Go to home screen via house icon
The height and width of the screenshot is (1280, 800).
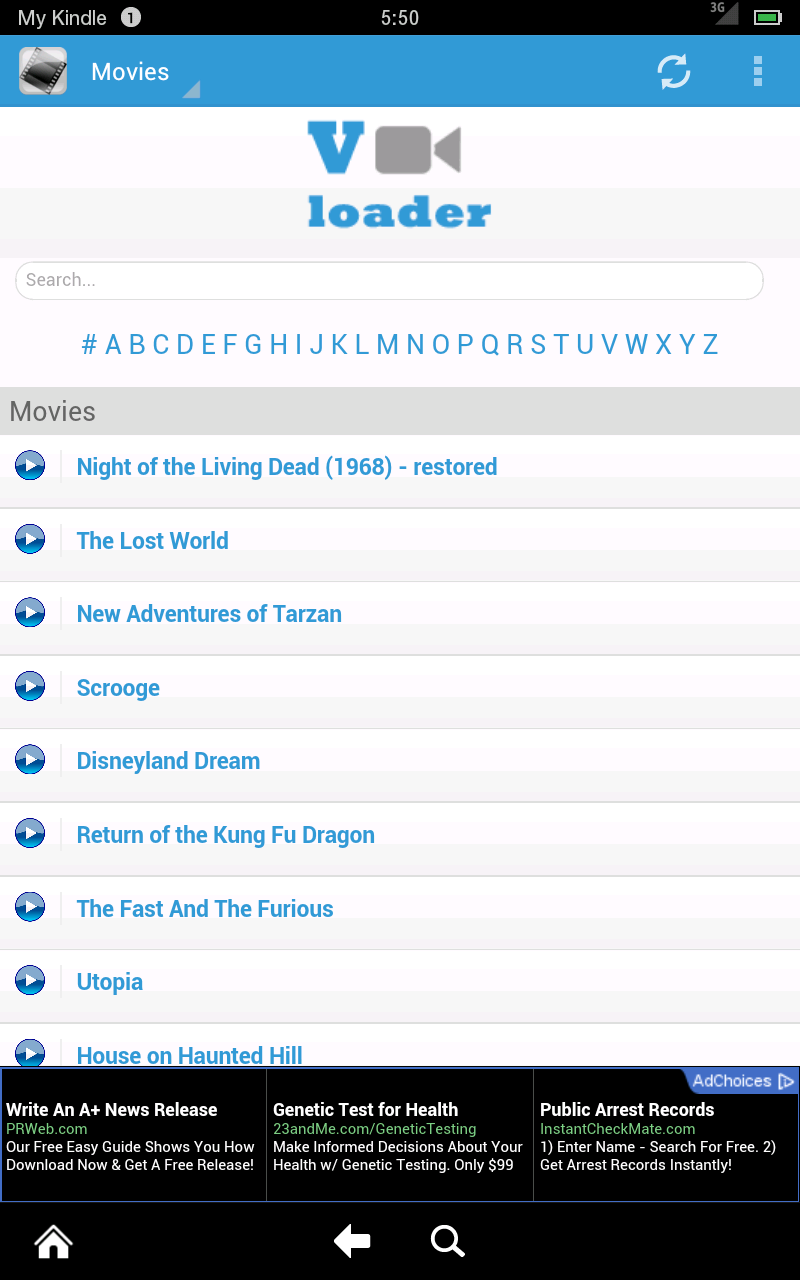(52, 1241)
